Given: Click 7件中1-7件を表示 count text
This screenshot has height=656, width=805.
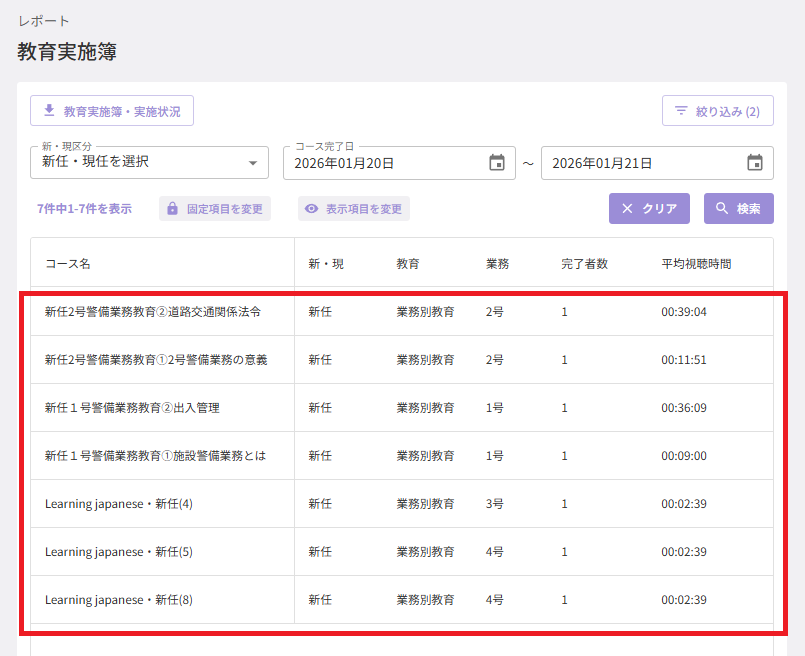Looking at the screenshot, I should tap(84, 209).
